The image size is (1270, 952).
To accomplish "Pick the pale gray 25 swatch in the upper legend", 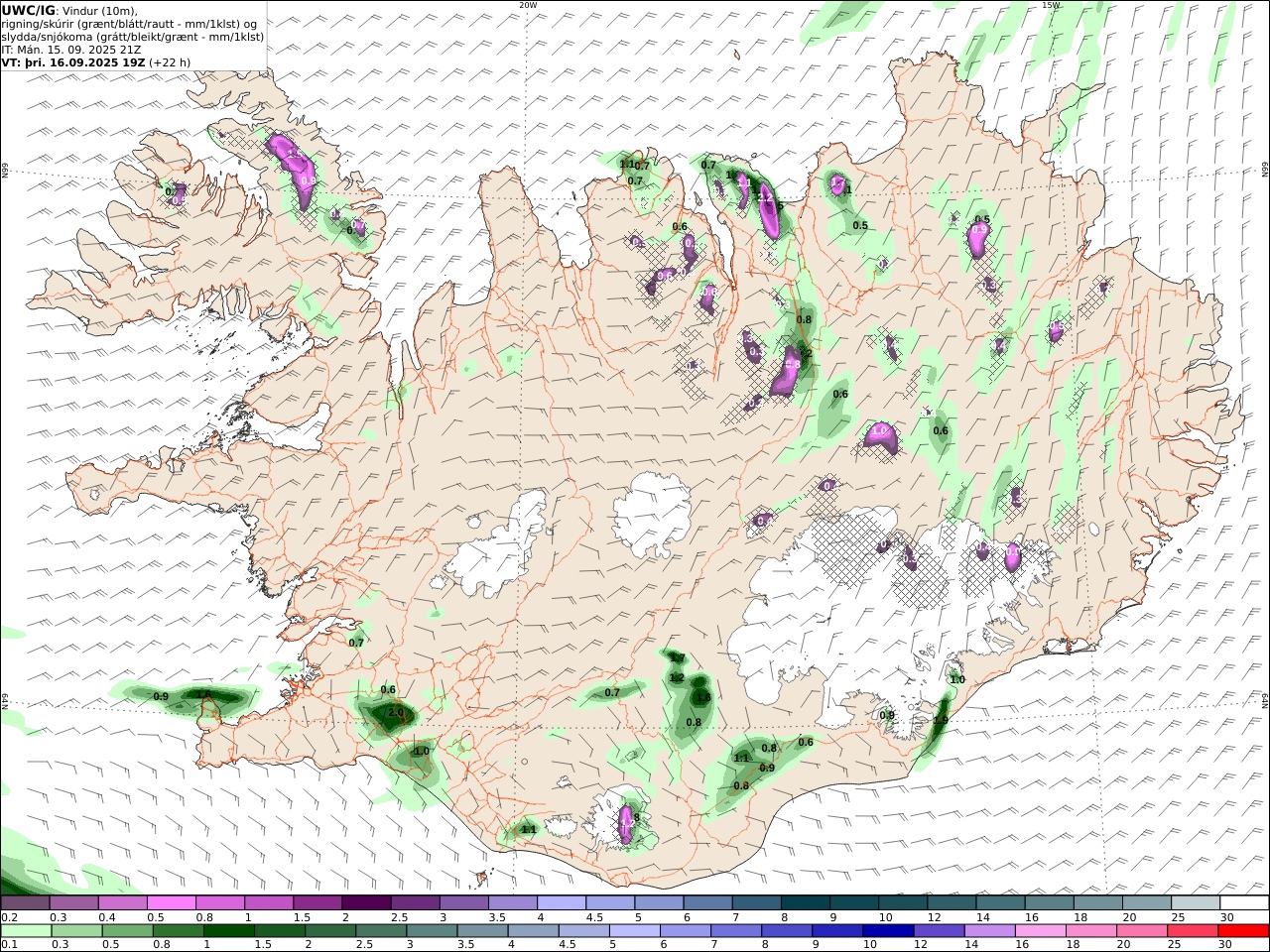I will point(1195,903).
